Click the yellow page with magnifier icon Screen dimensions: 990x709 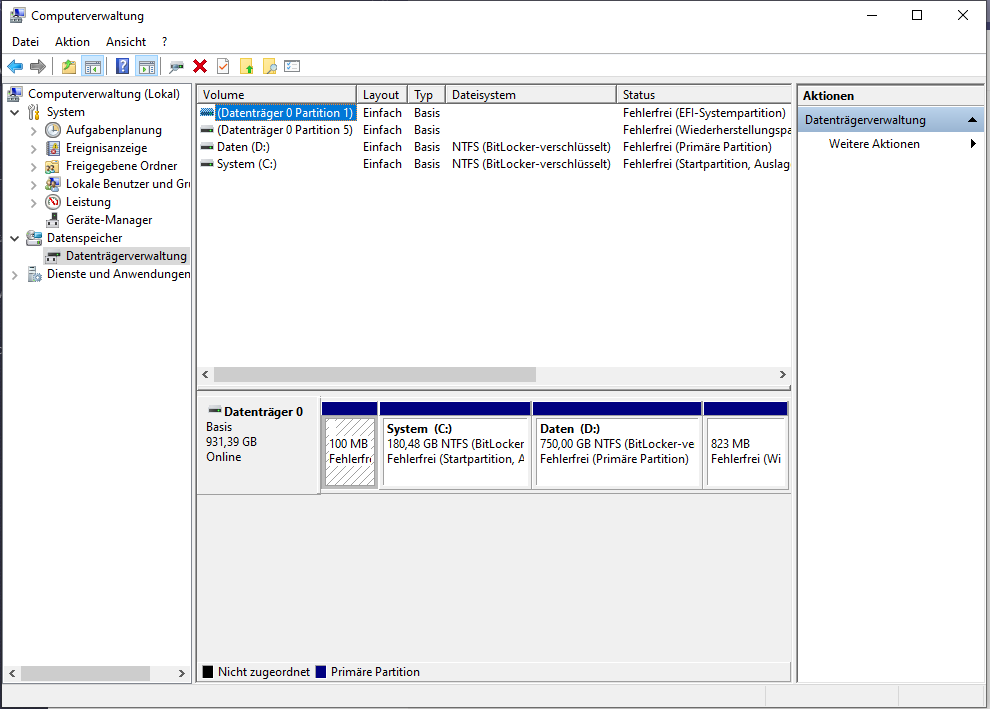[270, 66]
